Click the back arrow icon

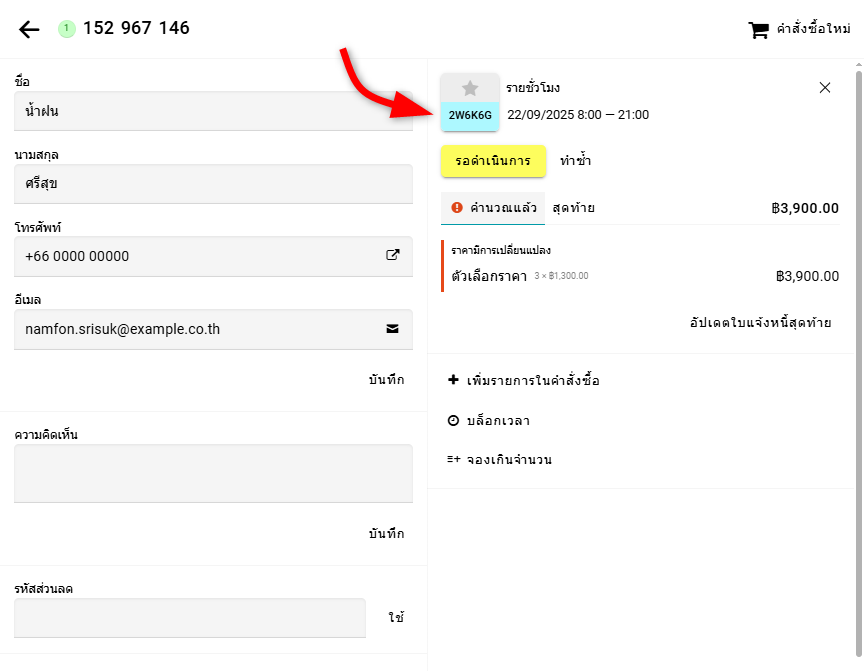[x=29, y=29]
